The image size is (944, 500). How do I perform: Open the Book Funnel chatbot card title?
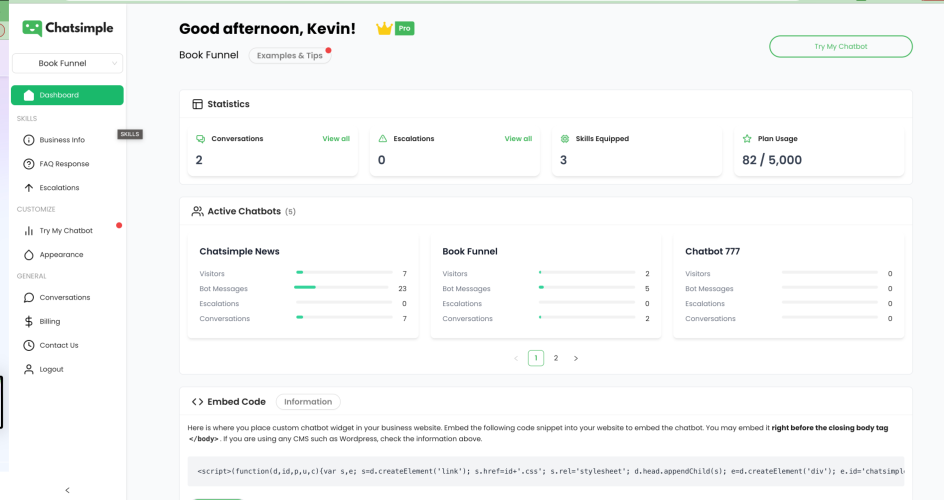click(470, 252)
